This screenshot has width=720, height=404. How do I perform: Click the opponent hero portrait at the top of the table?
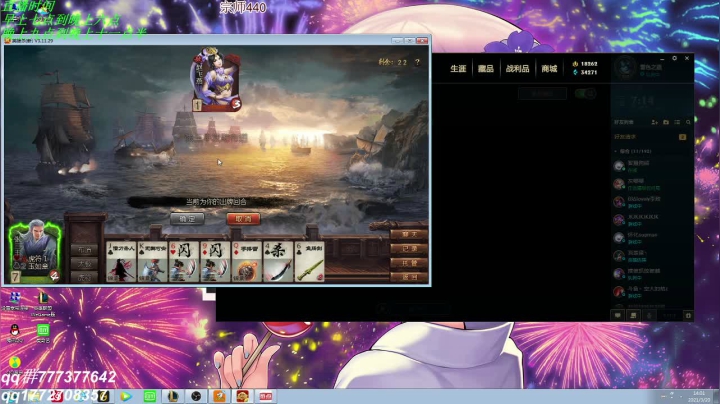click(x=216, y=80)
